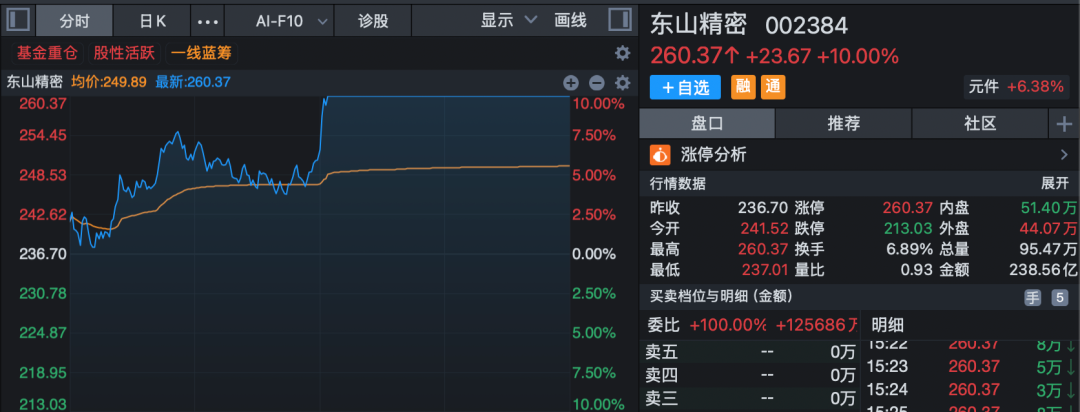Open the more chart periods ellipsis
Viewport: 1080px width, 412px height.
(x=207, y=21)
